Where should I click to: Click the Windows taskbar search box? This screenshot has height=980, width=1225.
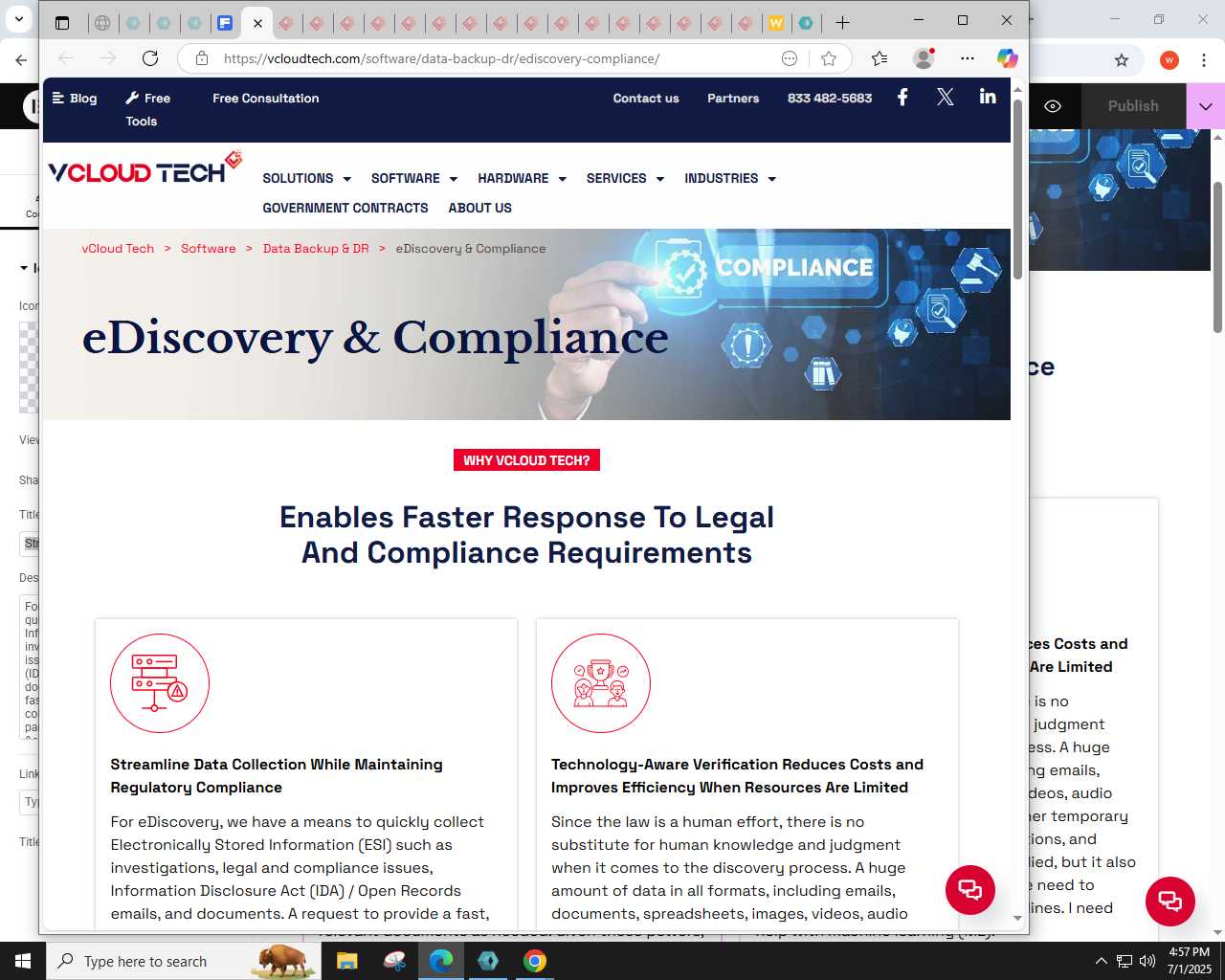182,961
